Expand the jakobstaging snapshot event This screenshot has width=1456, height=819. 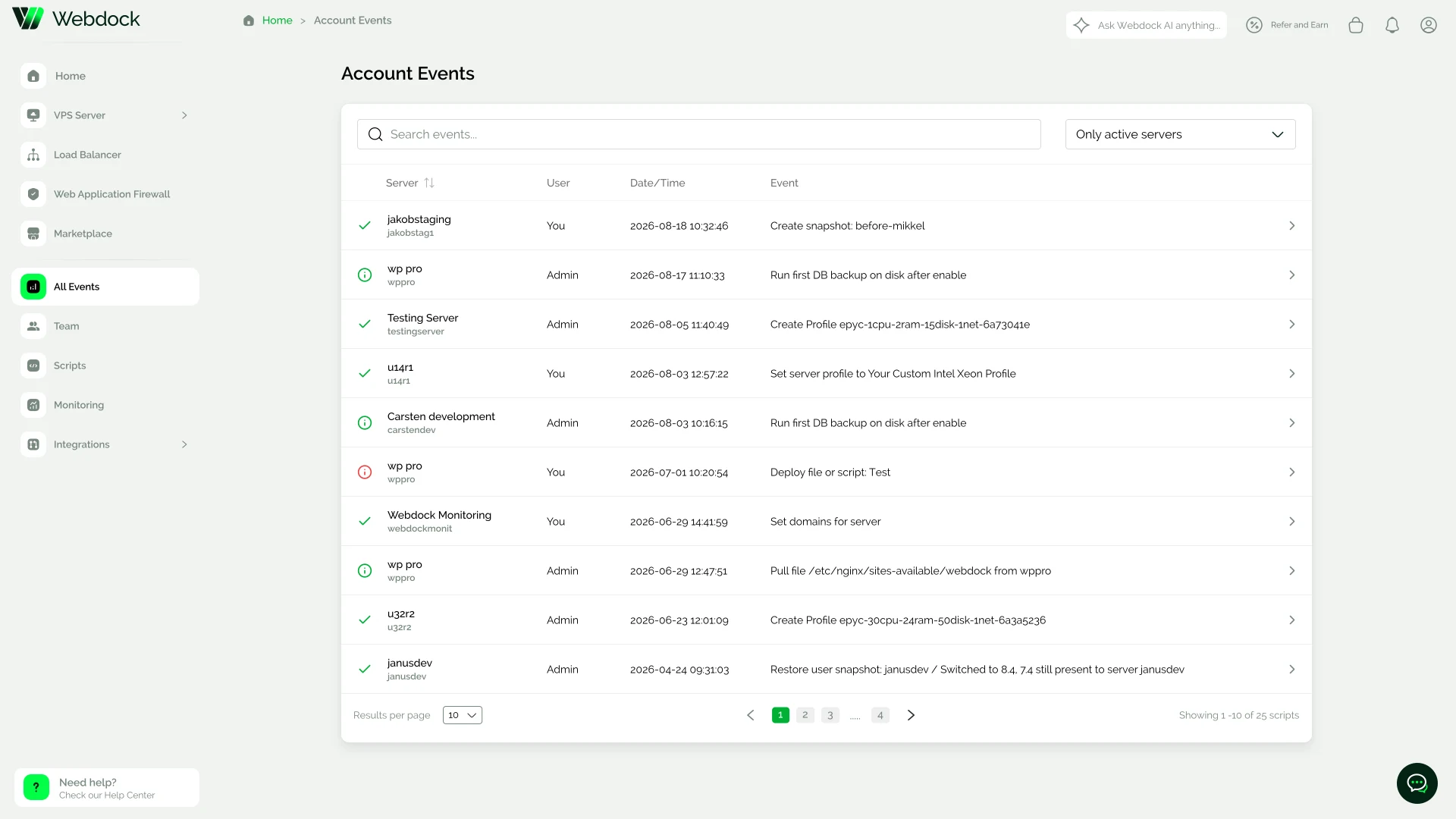[1292, 226]
